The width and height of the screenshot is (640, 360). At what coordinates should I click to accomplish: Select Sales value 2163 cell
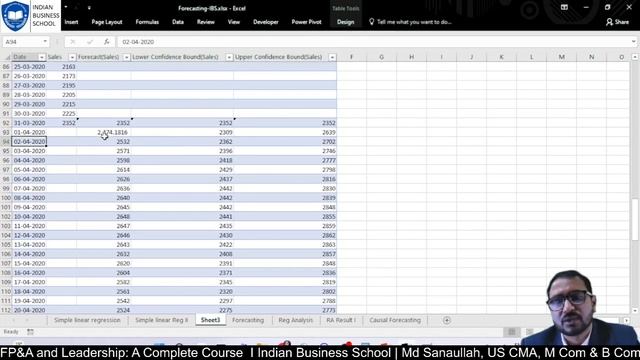[62, 67]
